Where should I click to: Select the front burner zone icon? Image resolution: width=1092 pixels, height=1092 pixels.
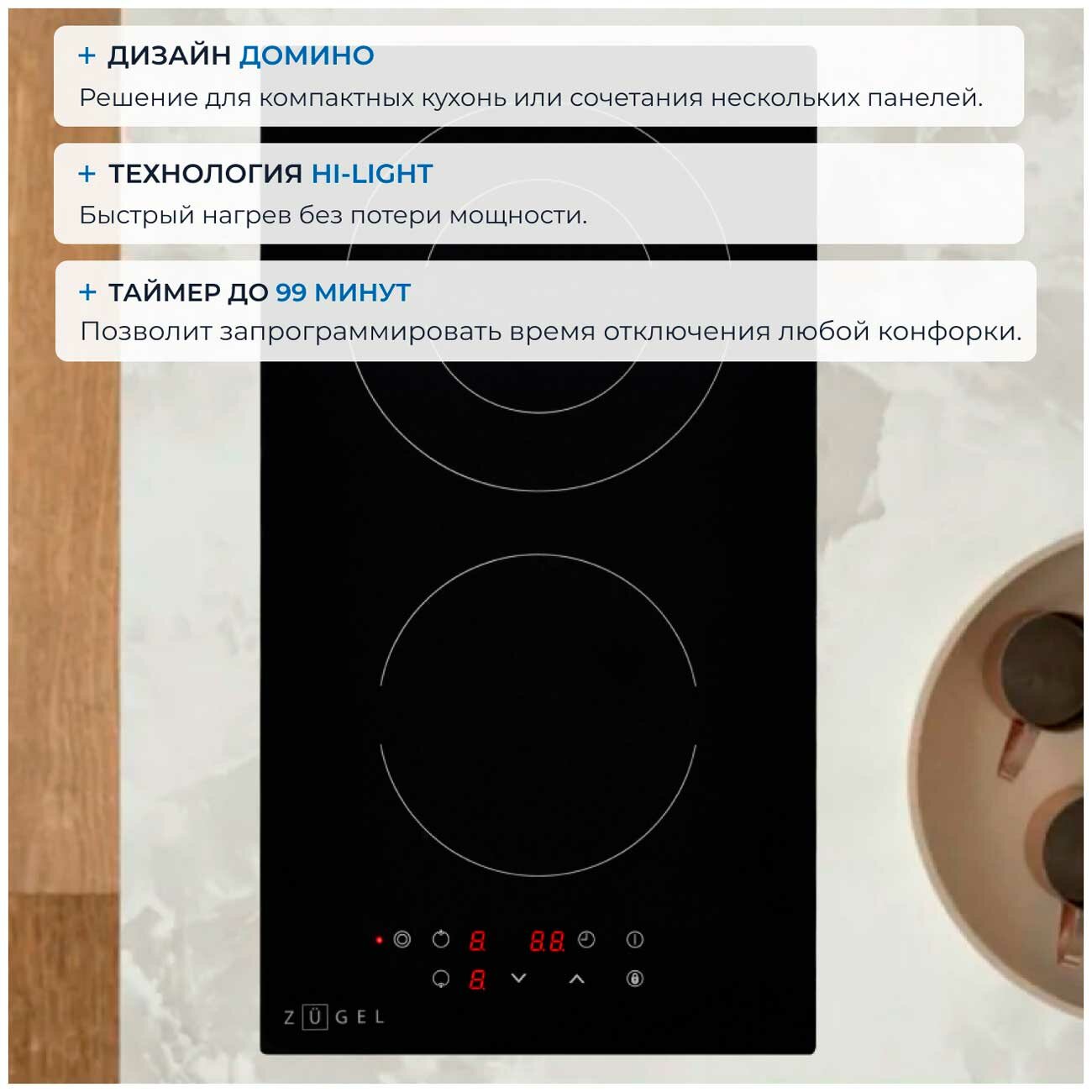coord(441,979)
